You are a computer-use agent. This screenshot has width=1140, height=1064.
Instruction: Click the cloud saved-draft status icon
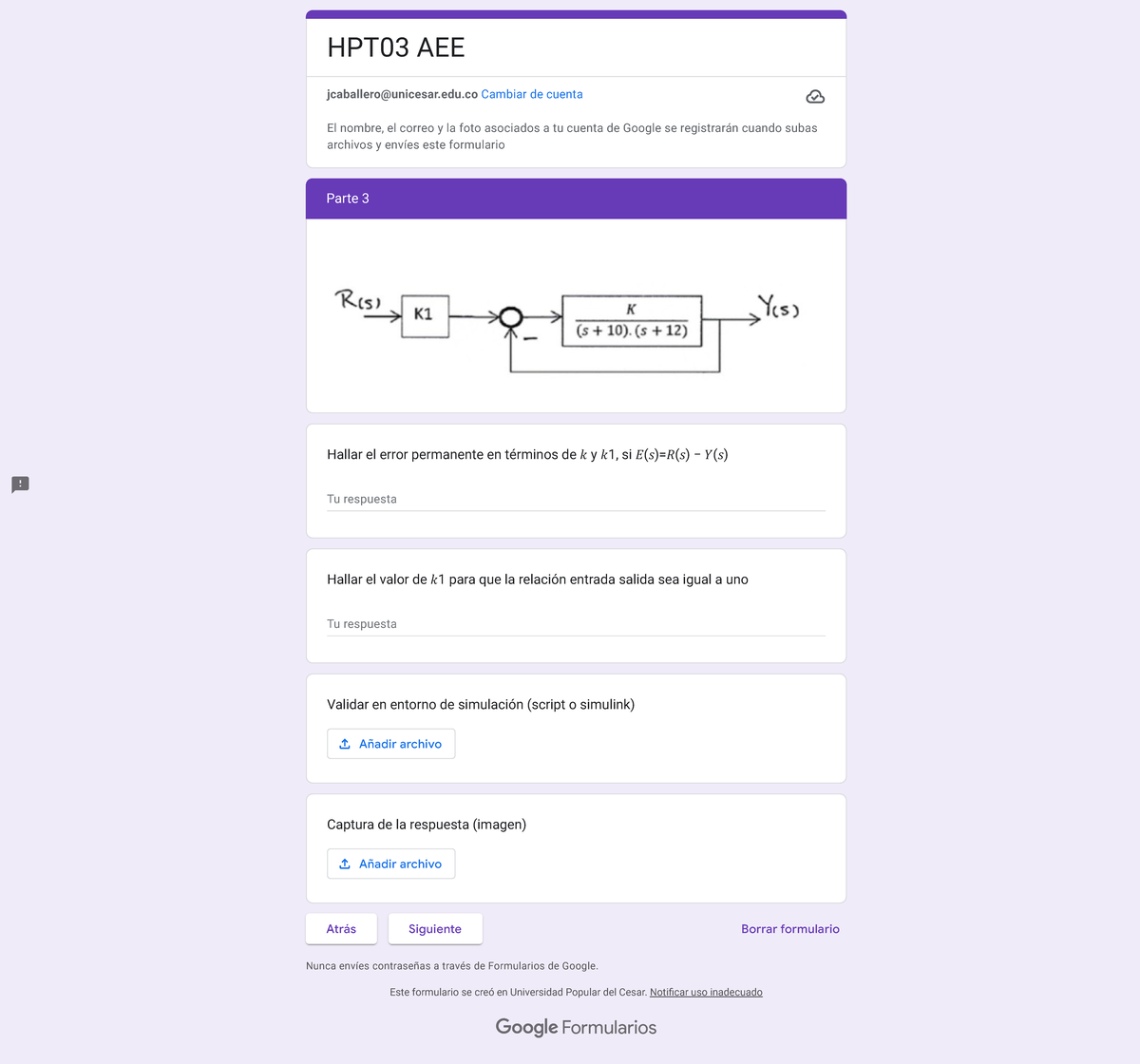coord(815,97)
